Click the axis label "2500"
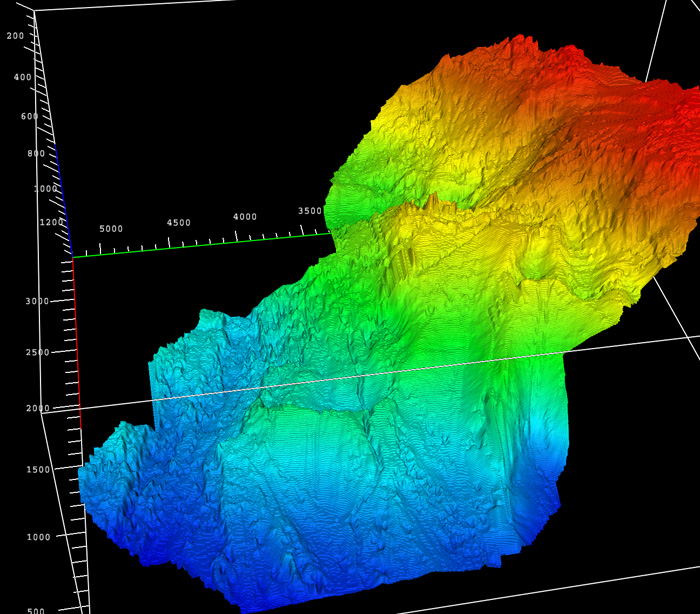This screenshot has width=700, height=614. coord(38,352)
